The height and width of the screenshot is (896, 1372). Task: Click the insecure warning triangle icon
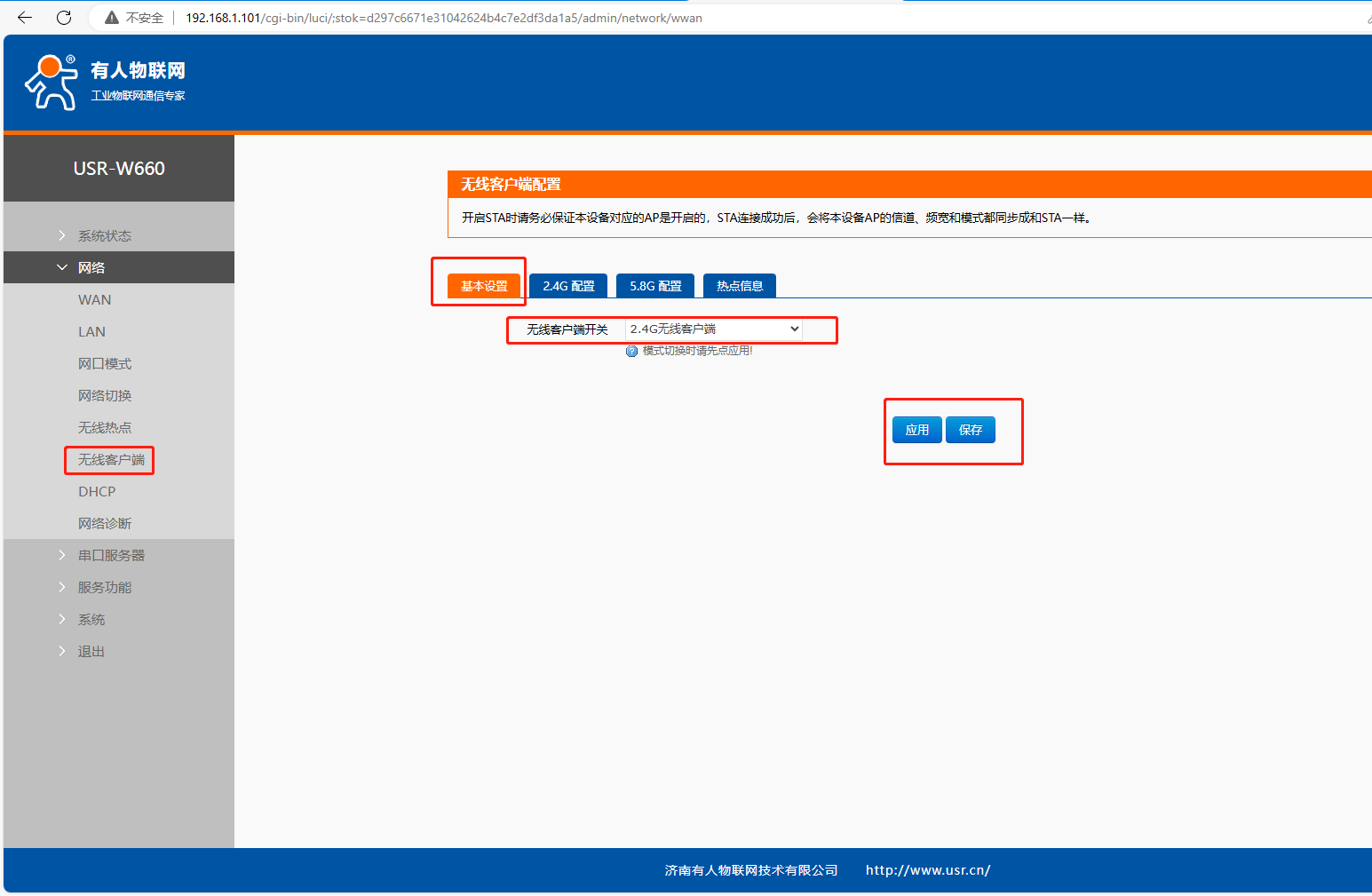coord(112,18)
